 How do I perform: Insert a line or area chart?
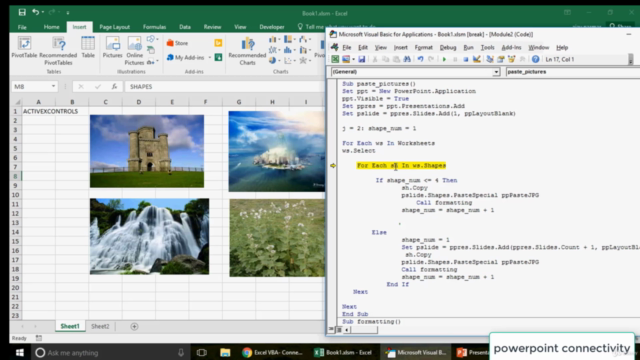[273, 50]
